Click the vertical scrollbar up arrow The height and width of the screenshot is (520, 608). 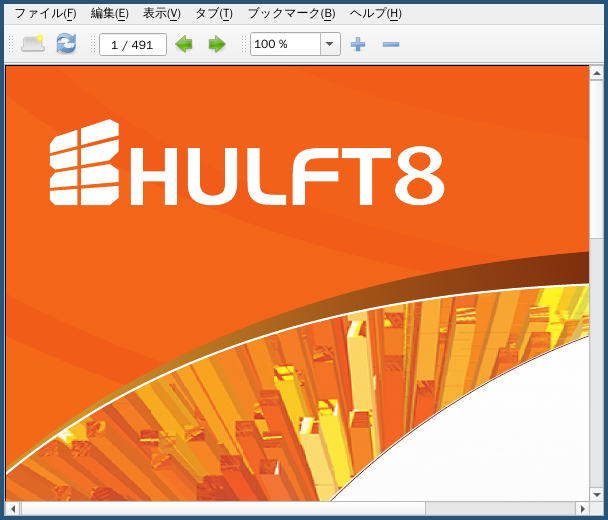[x=596, y=73]
